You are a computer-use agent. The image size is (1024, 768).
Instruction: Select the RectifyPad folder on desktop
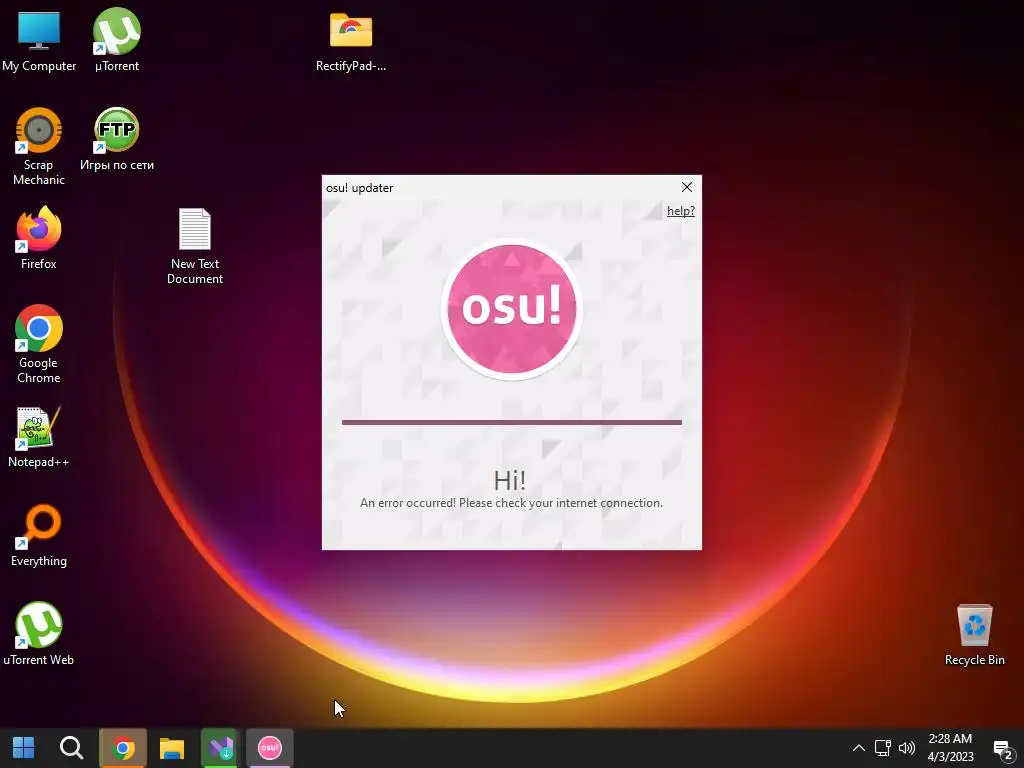(351, 42)
